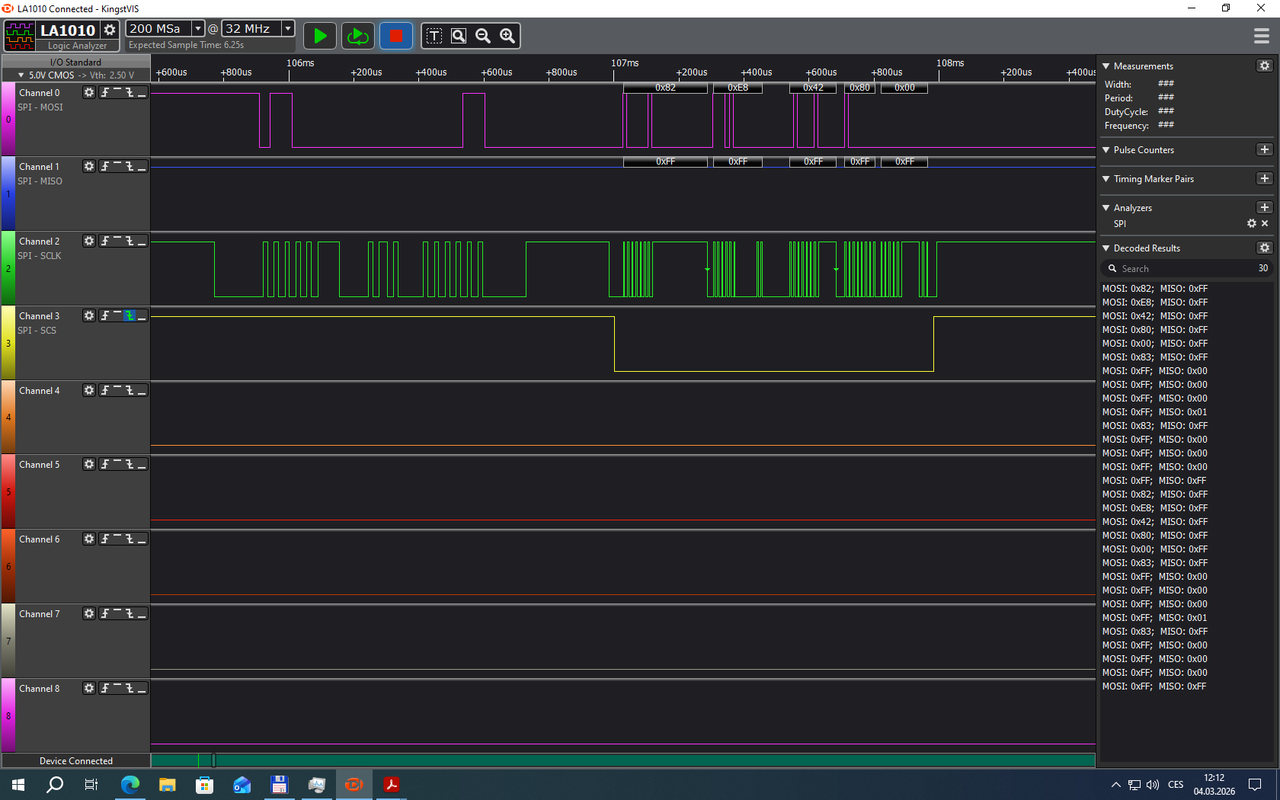Open the Channel 1 settings gear
This screenshot has width=1280, height=800.
pos(89,166)
